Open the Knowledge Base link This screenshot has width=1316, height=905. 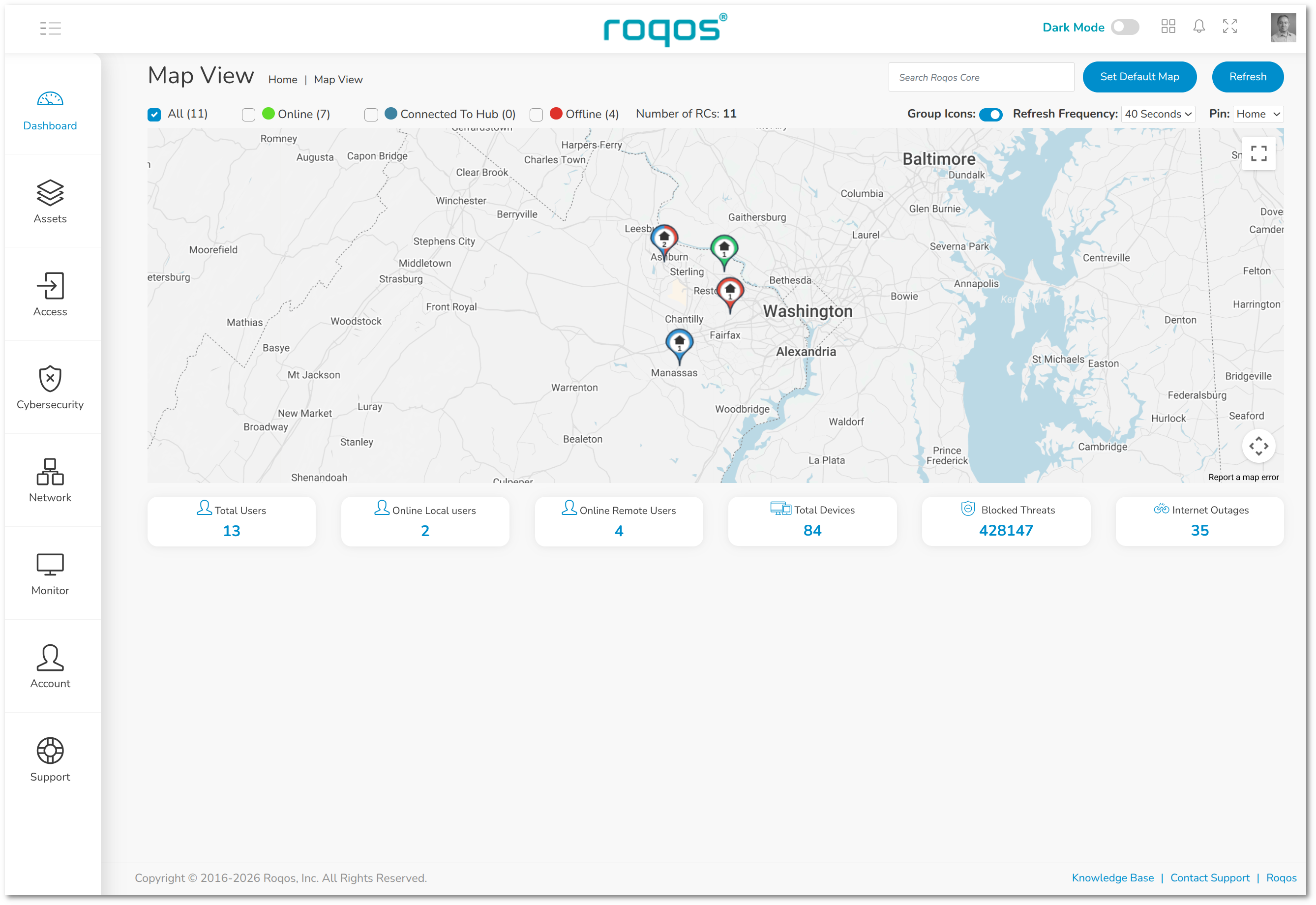click(x=1112, y=877)
